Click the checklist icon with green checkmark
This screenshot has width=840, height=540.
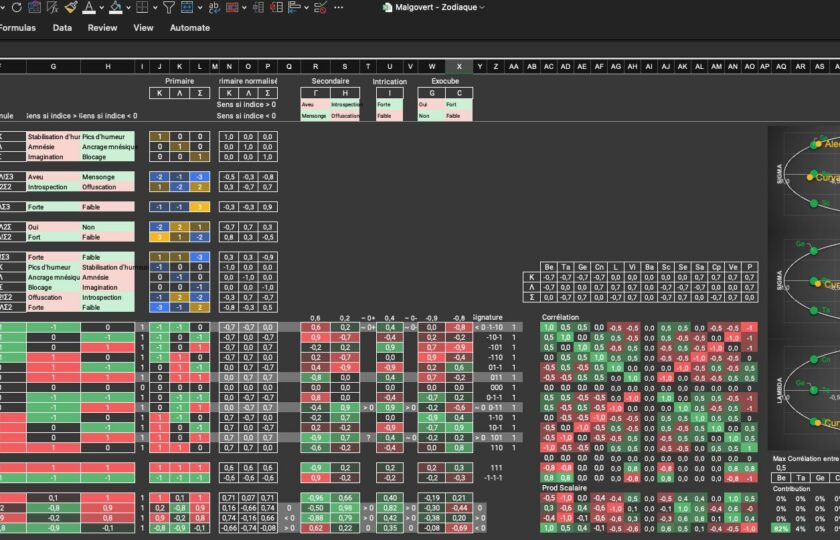(x=320, y=7)
